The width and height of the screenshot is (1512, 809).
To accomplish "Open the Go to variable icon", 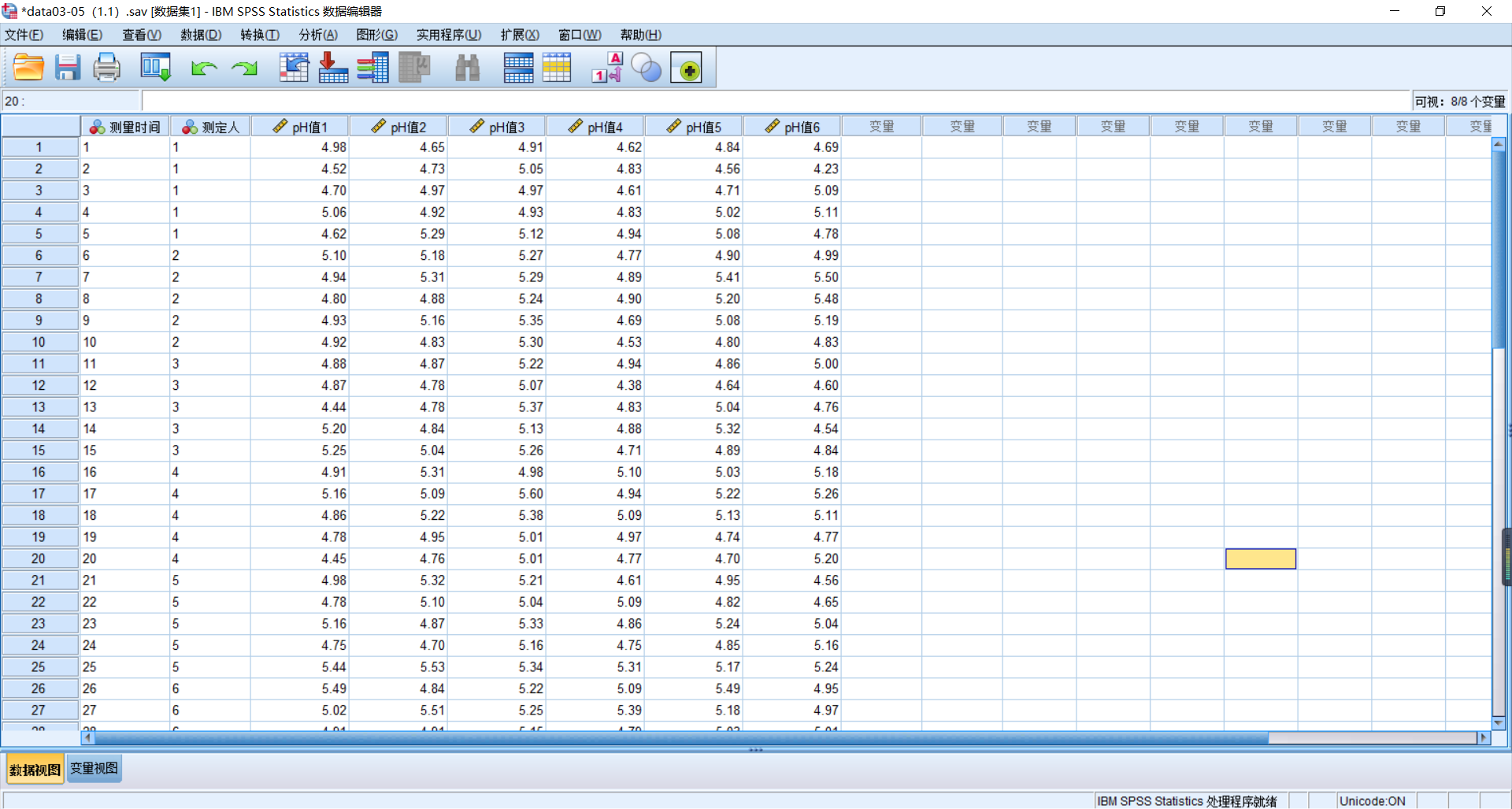I will click(x=333, y=68).
